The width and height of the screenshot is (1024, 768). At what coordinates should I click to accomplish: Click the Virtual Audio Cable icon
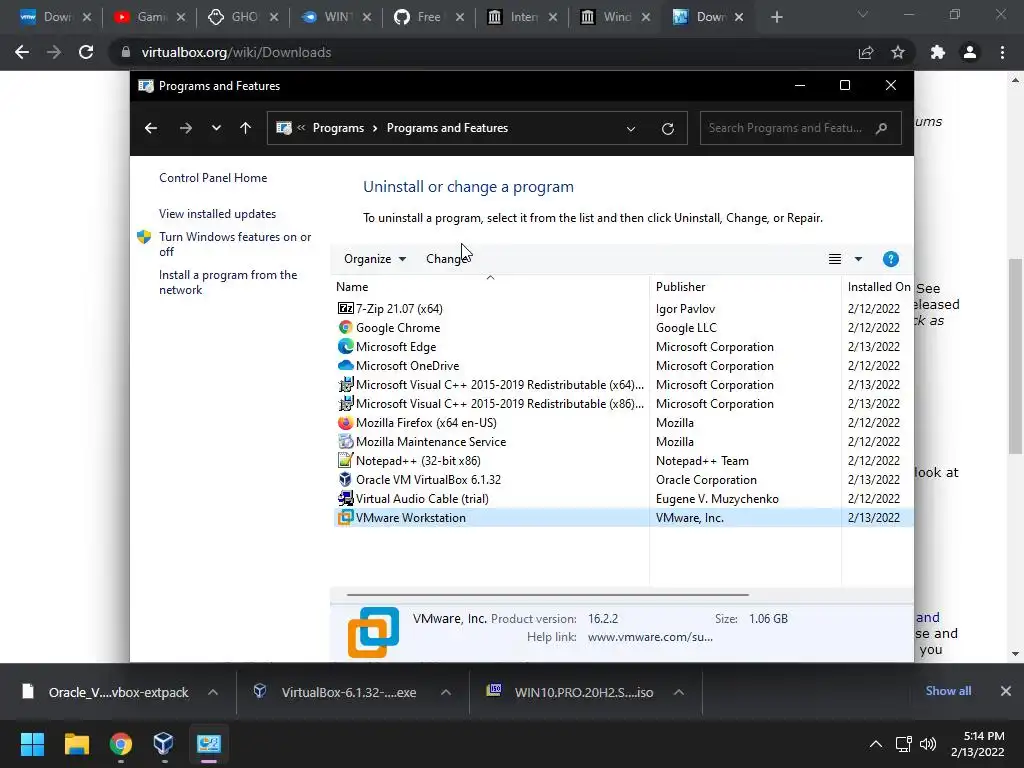[x=345, y=498]
